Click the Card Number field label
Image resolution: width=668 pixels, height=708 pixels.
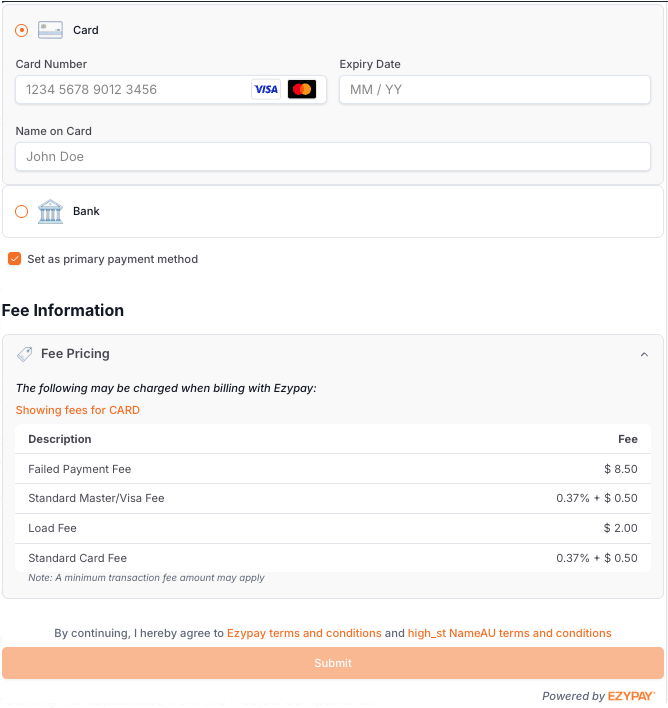tap(51, 64)
